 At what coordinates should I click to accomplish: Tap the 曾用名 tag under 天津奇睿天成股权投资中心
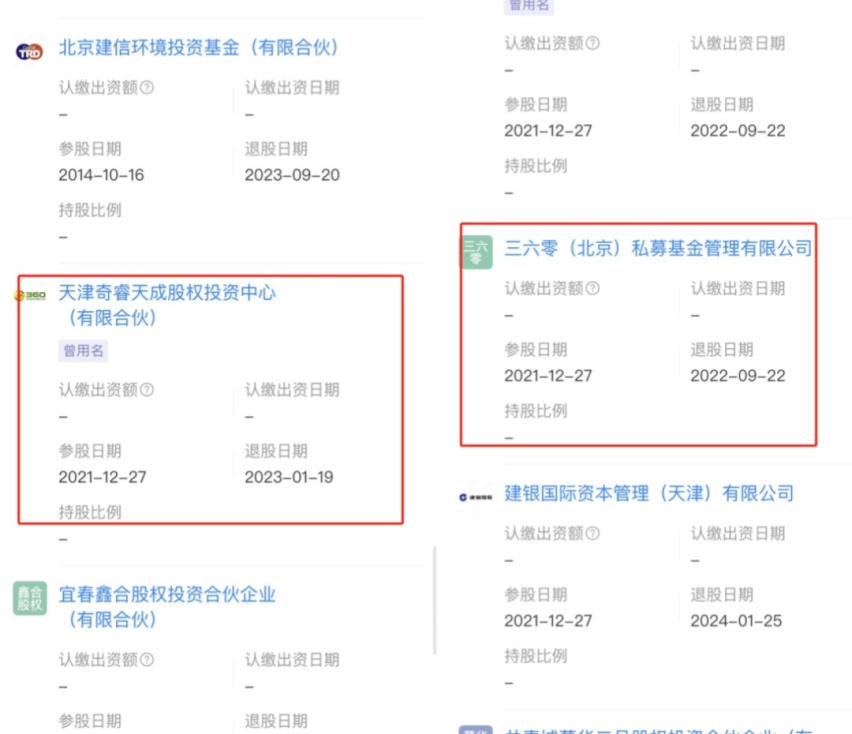pyautogui.click(x=83, y=351)
